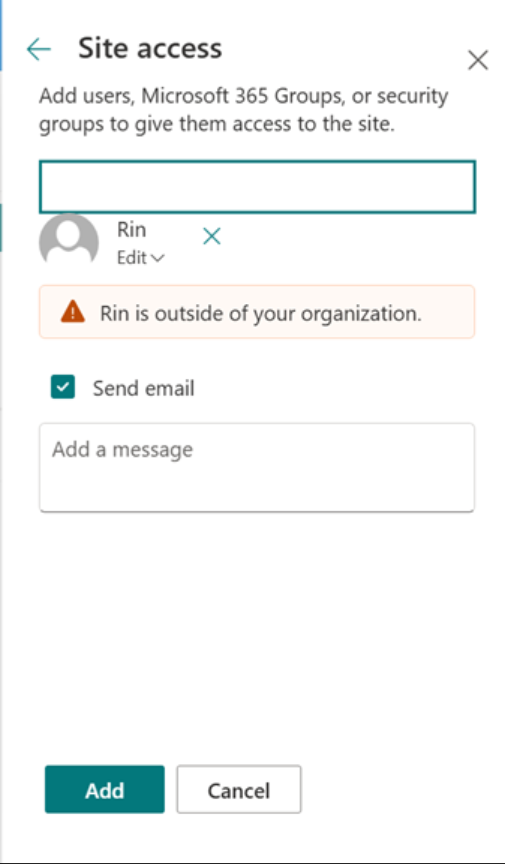The width and height of the screenshot is (505, 864).
Task: Select the name Rin in the list
Action: 131,229
